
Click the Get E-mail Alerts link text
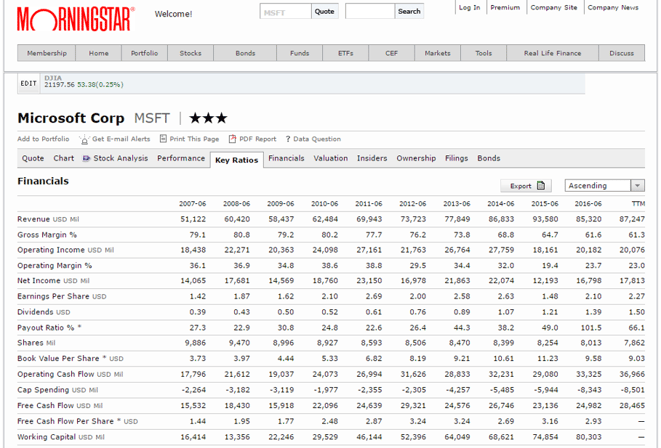[121, 139]
